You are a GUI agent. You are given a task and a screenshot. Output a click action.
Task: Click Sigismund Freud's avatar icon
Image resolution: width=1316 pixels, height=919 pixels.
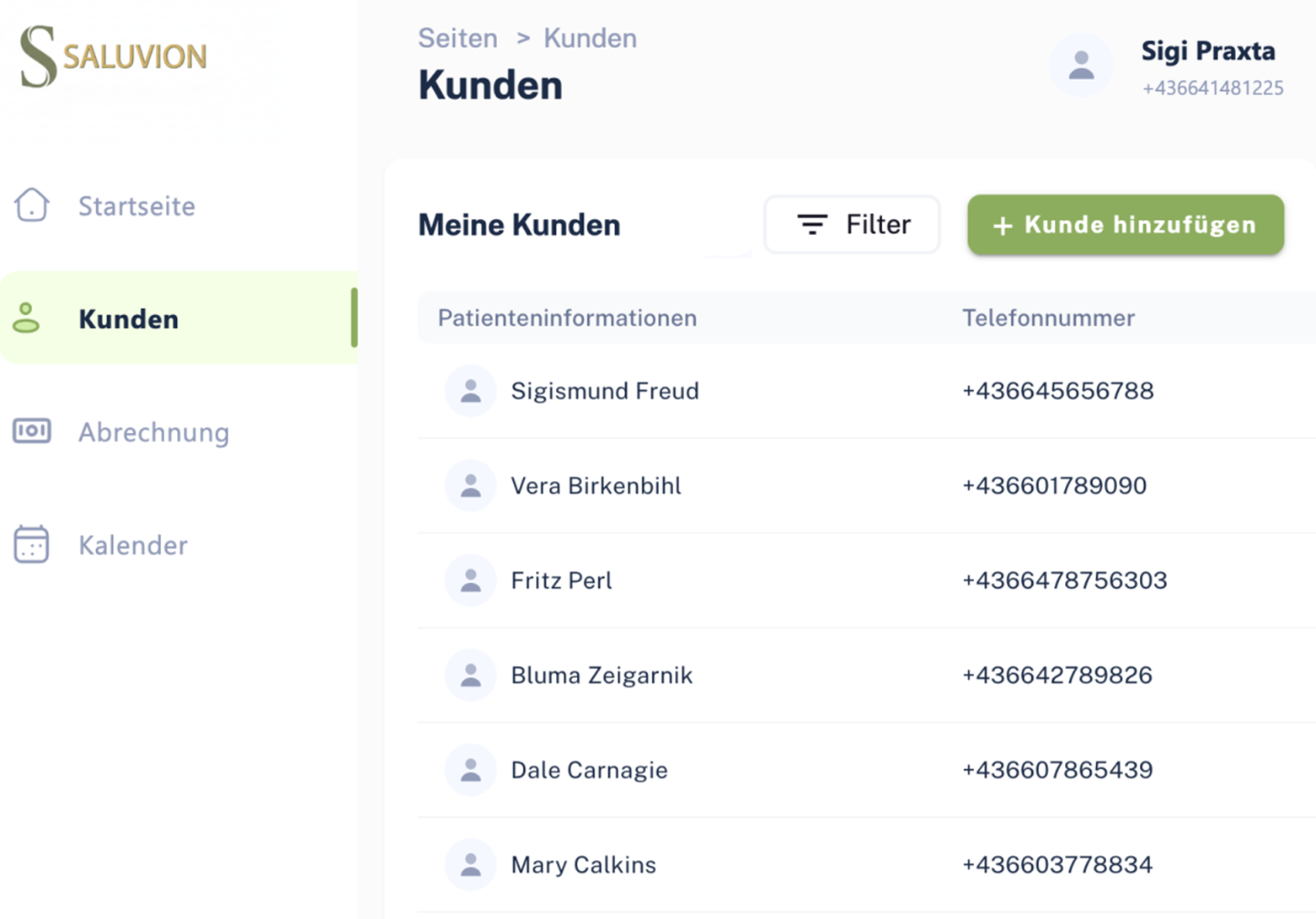[470, 391]
